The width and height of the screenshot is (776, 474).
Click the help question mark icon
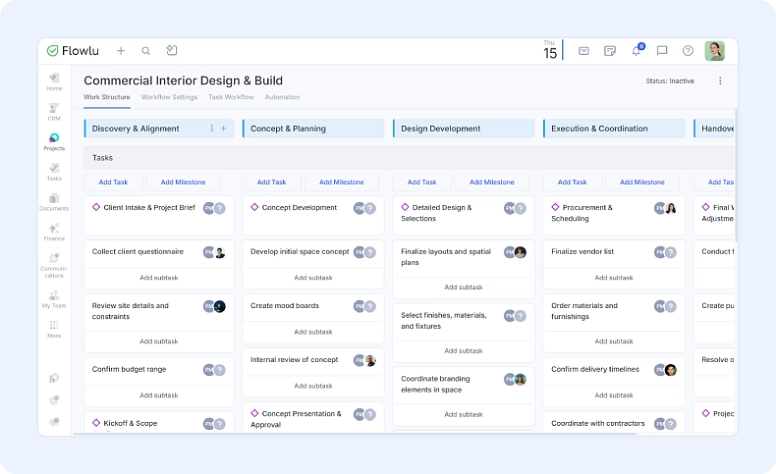pos(688,50)
